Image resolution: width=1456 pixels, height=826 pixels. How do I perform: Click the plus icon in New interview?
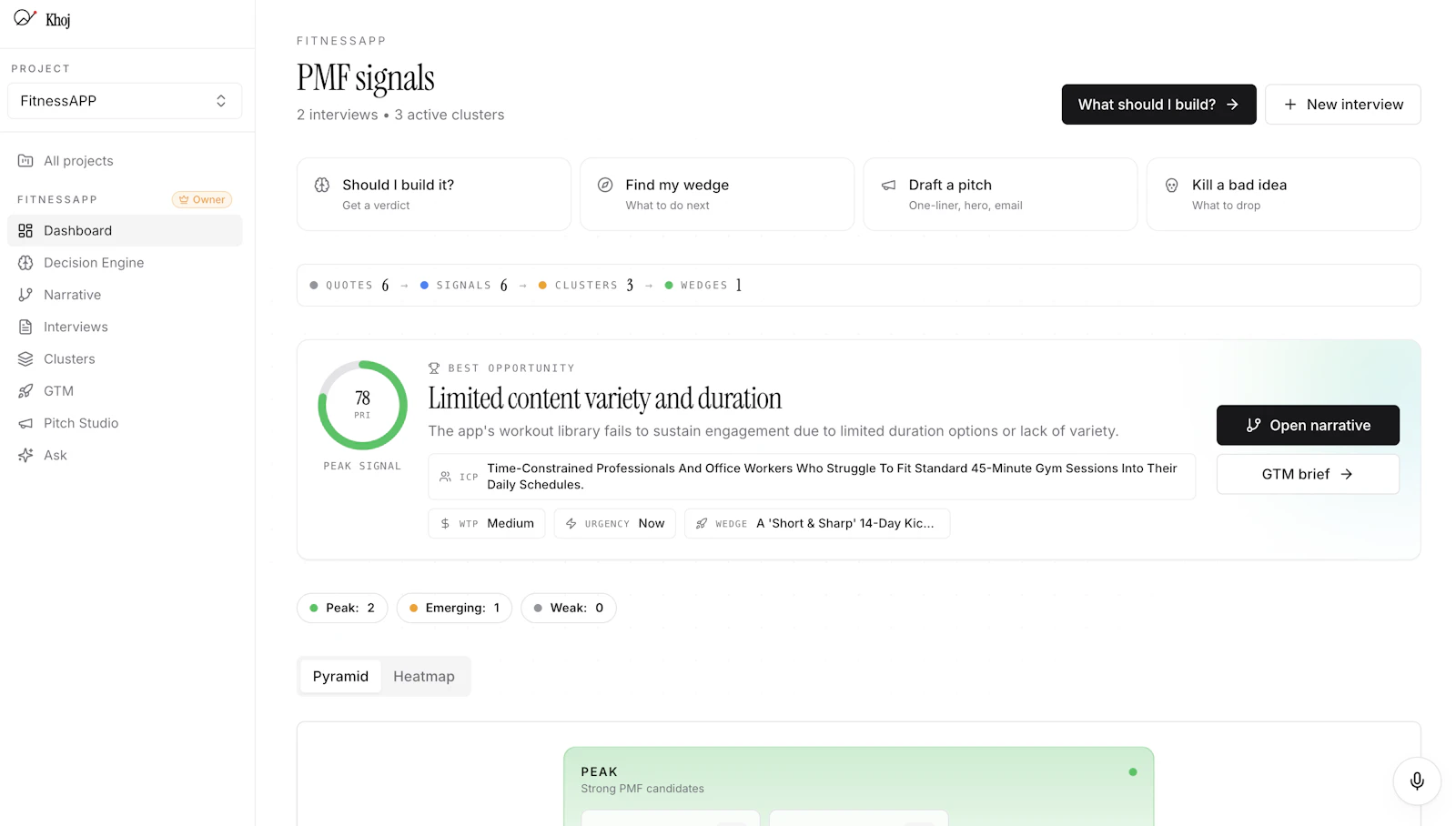(1290, 105)
